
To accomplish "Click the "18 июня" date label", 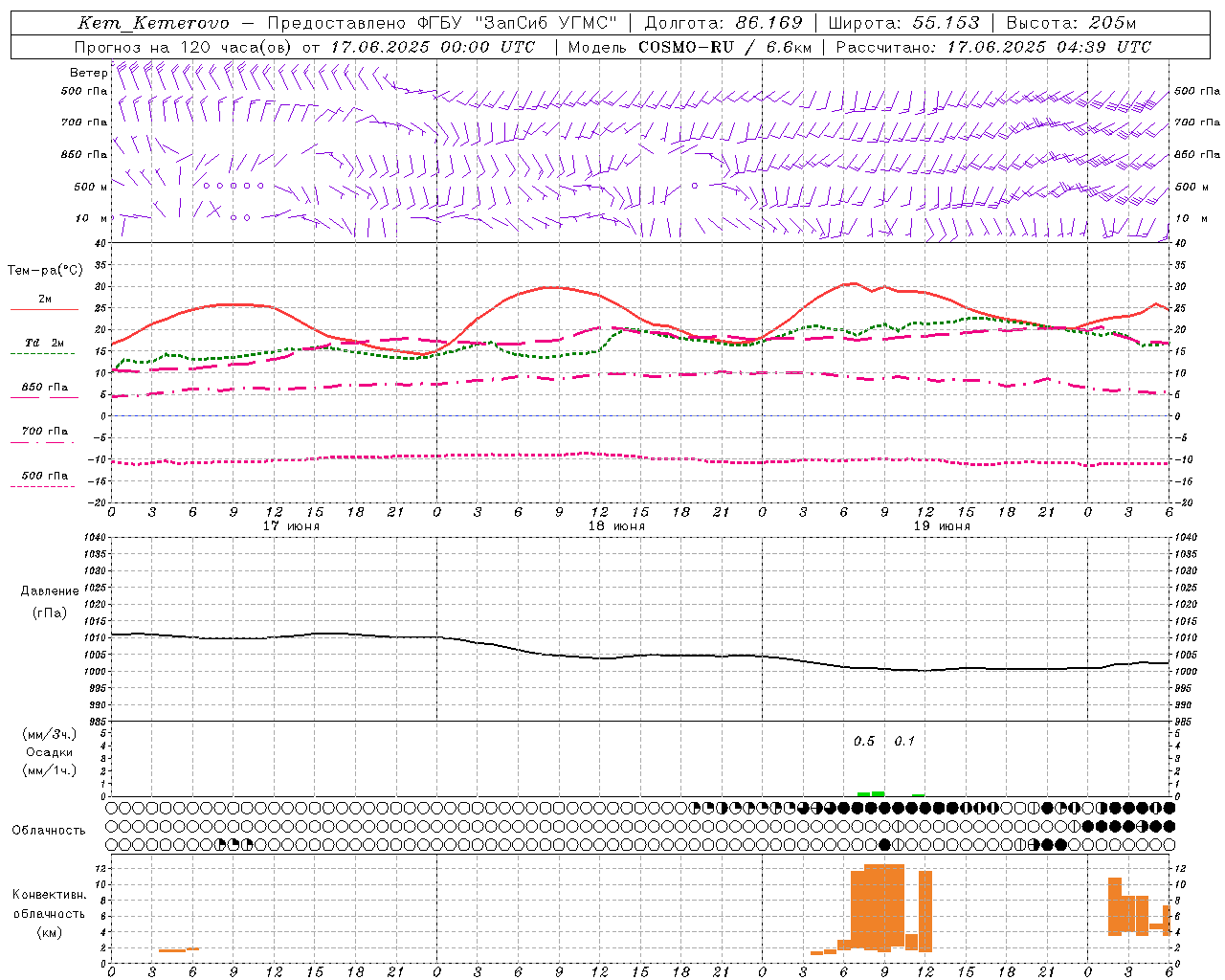I will point(616,526).
